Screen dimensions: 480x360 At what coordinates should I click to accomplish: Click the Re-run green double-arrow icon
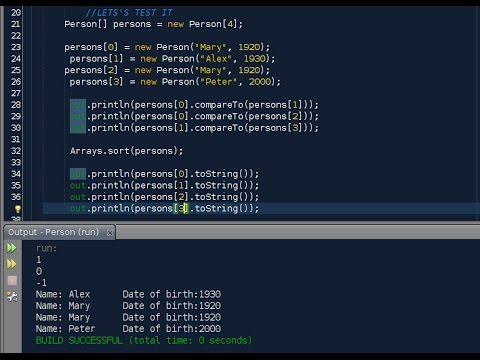pos(12,248)
